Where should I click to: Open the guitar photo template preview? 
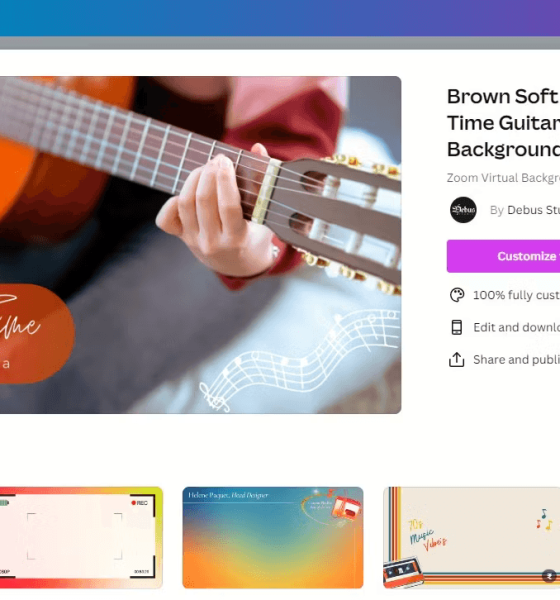tap(201, 245)
